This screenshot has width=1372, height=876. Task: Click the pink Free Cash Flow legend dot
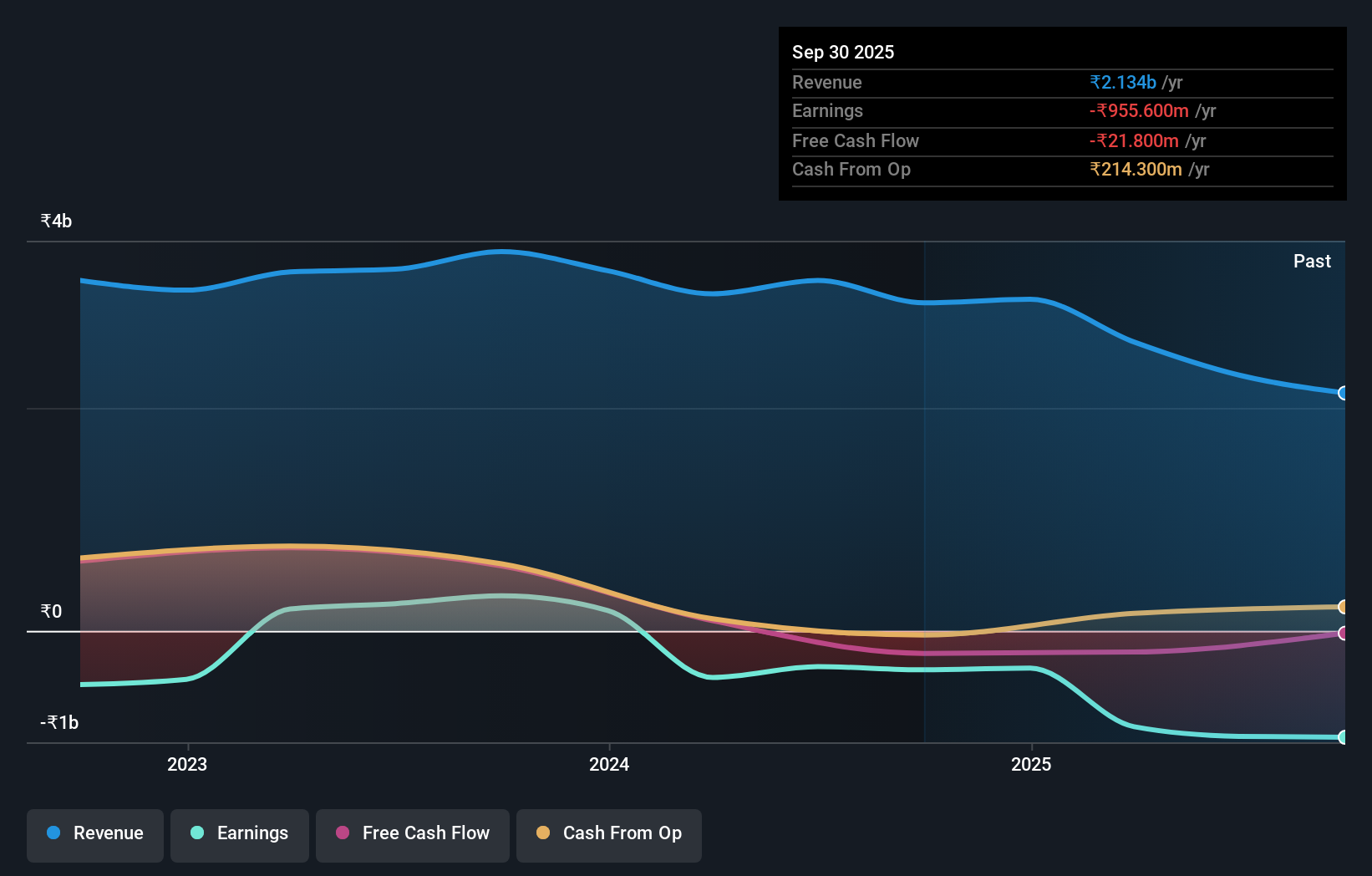tap(341, 833)
